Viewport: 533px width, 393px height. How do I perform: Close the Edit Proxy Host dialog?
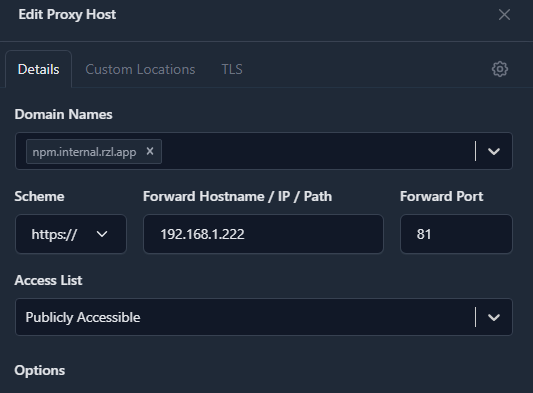pyautogui.click(x=504, y=15)
